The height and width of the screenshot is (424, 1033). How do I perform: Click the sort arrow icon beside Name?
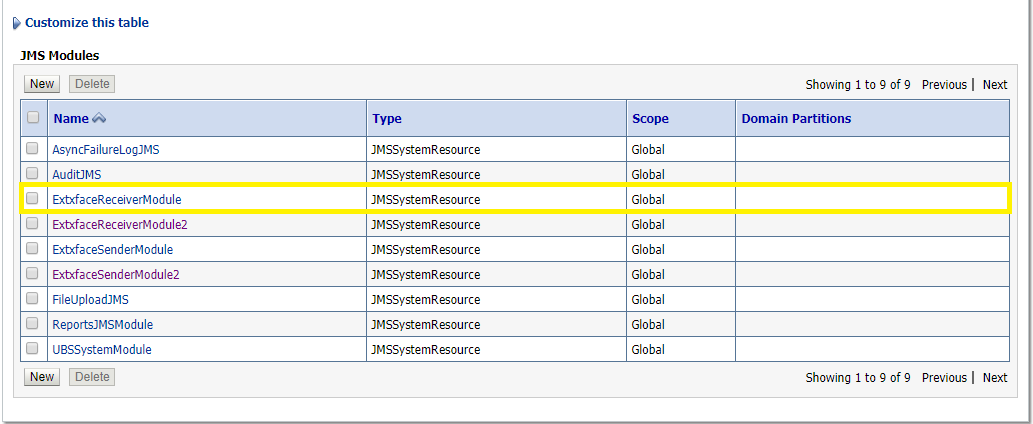[x=99, y=119]
